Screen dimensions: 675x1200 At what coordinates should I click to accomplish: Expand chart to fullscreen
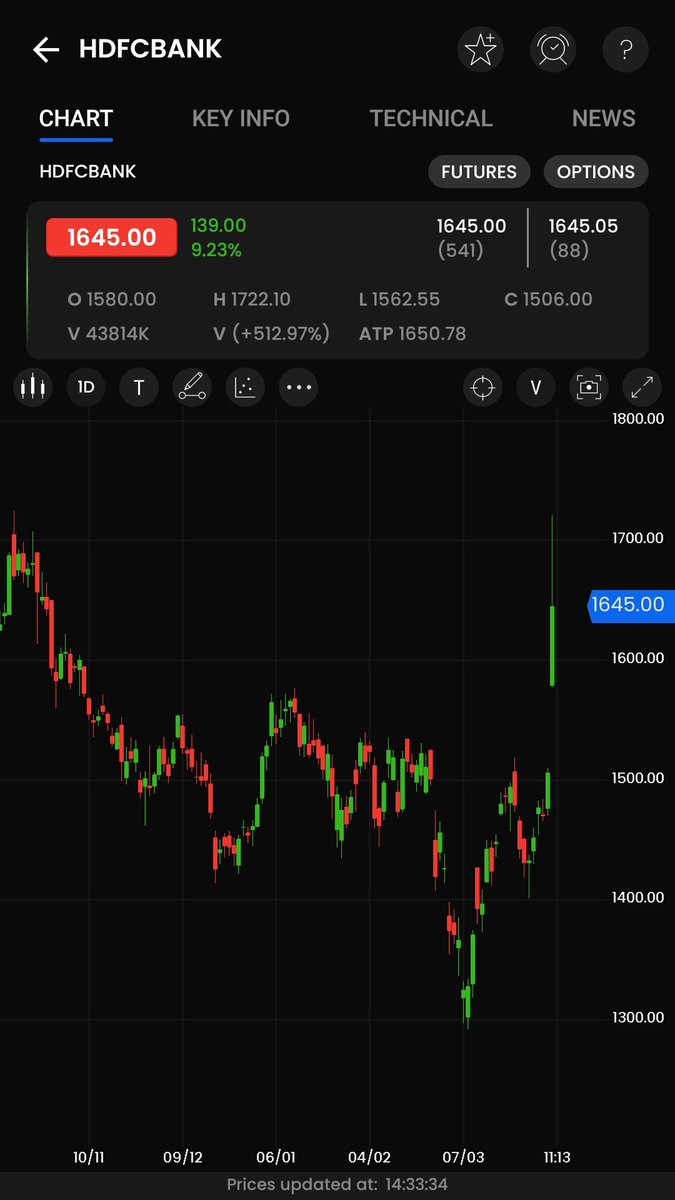point(642,387)
